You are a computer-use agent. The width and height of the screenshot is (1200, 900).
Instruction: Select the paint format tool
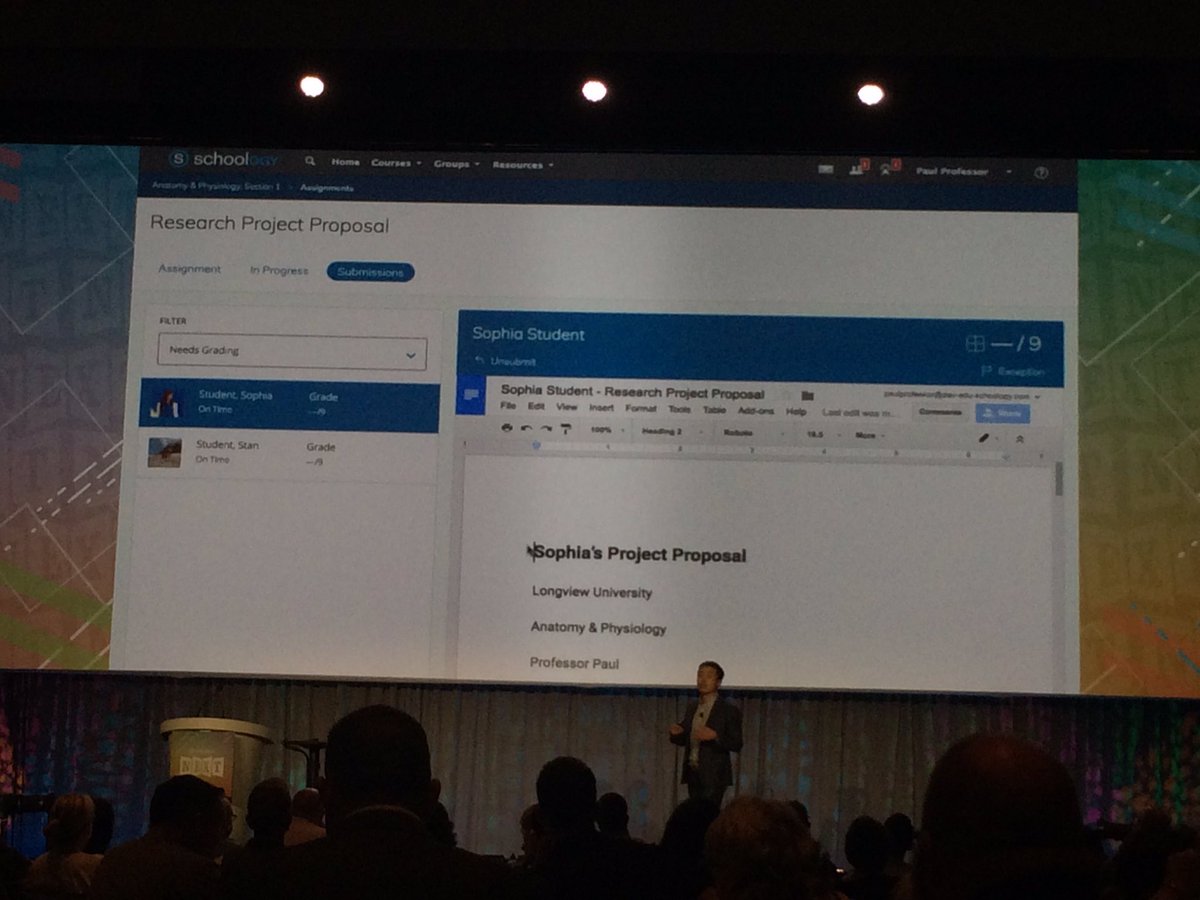click(565, 429)
